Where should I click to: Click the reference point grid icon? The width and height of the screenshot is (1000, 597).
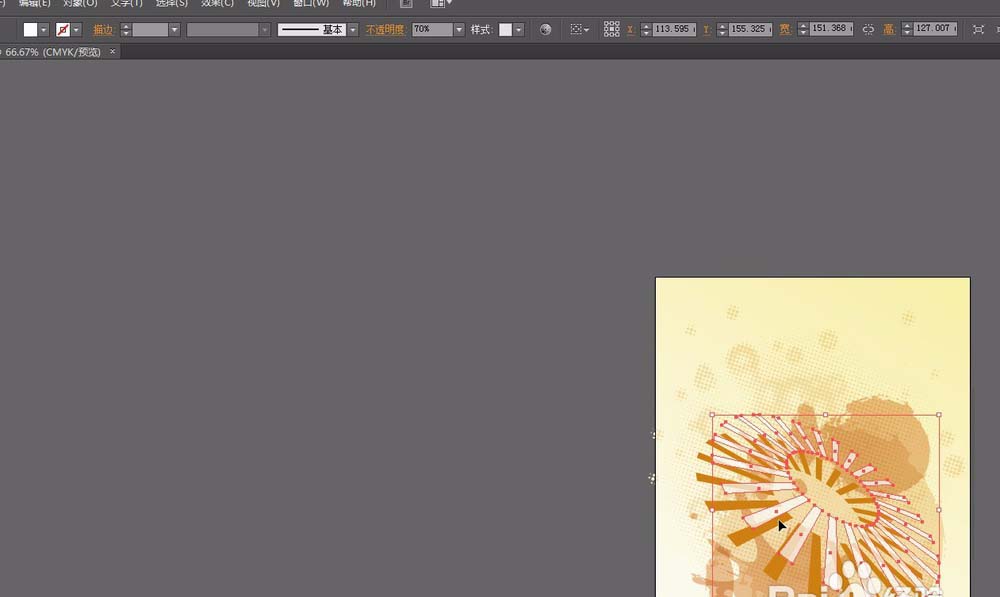(612, 29)
